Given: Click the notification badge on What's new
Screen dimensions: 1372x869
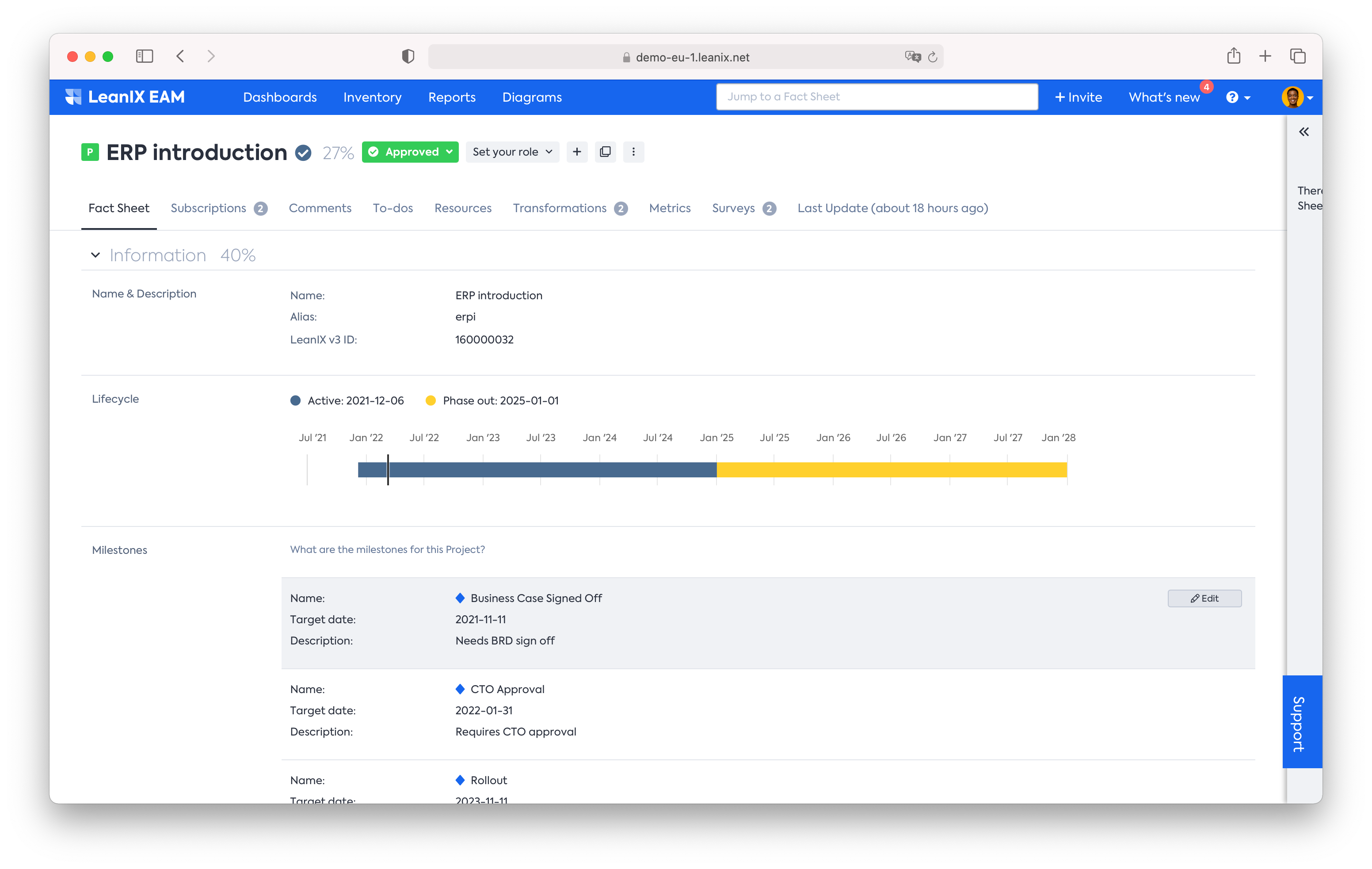Looking at the screenshot, I should point(1206,87).
